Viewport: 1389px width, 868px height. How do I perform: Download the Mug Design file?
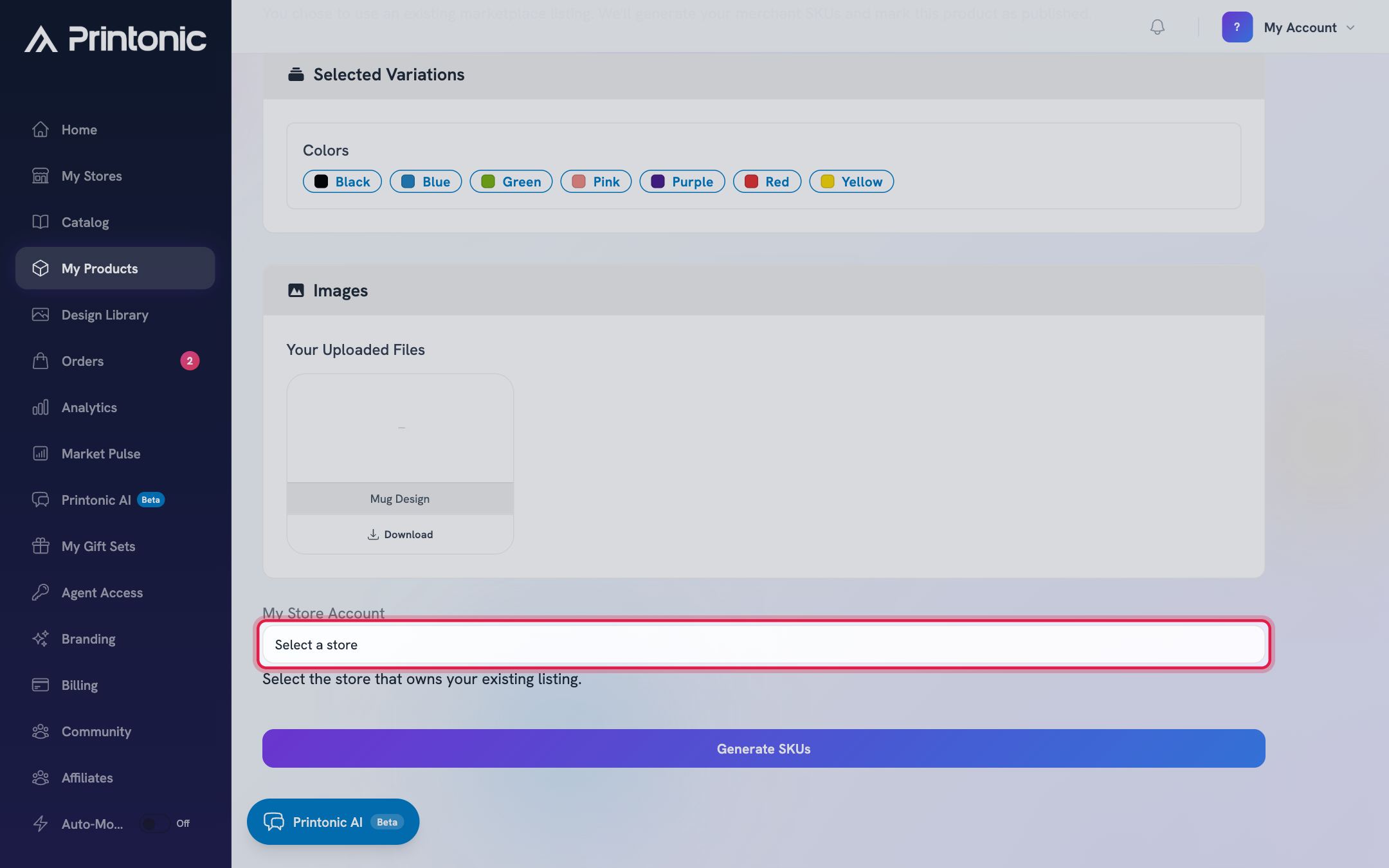[400, 534]
